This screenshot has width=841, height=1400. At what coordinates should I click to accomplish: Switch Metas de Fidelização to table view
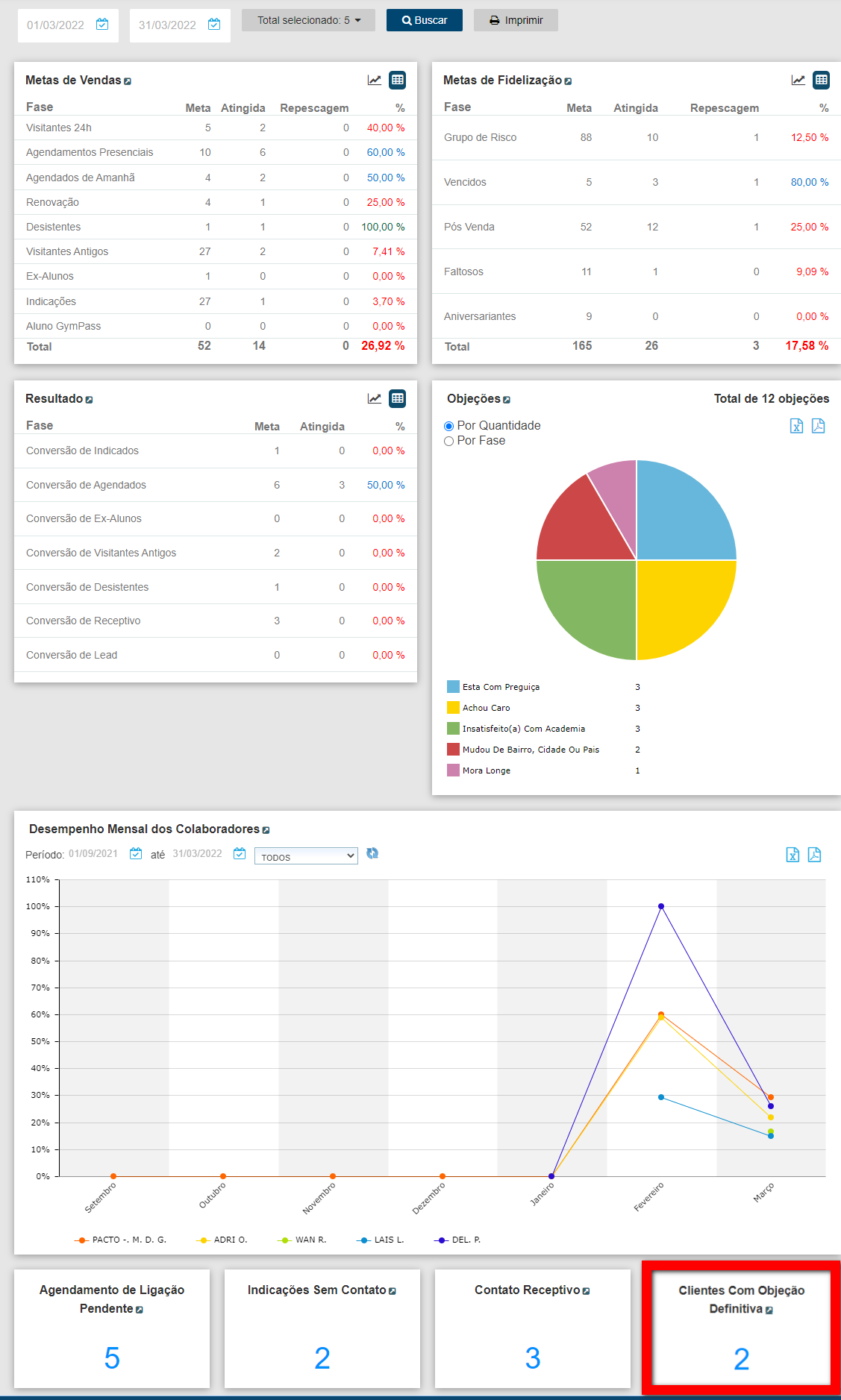822,80
